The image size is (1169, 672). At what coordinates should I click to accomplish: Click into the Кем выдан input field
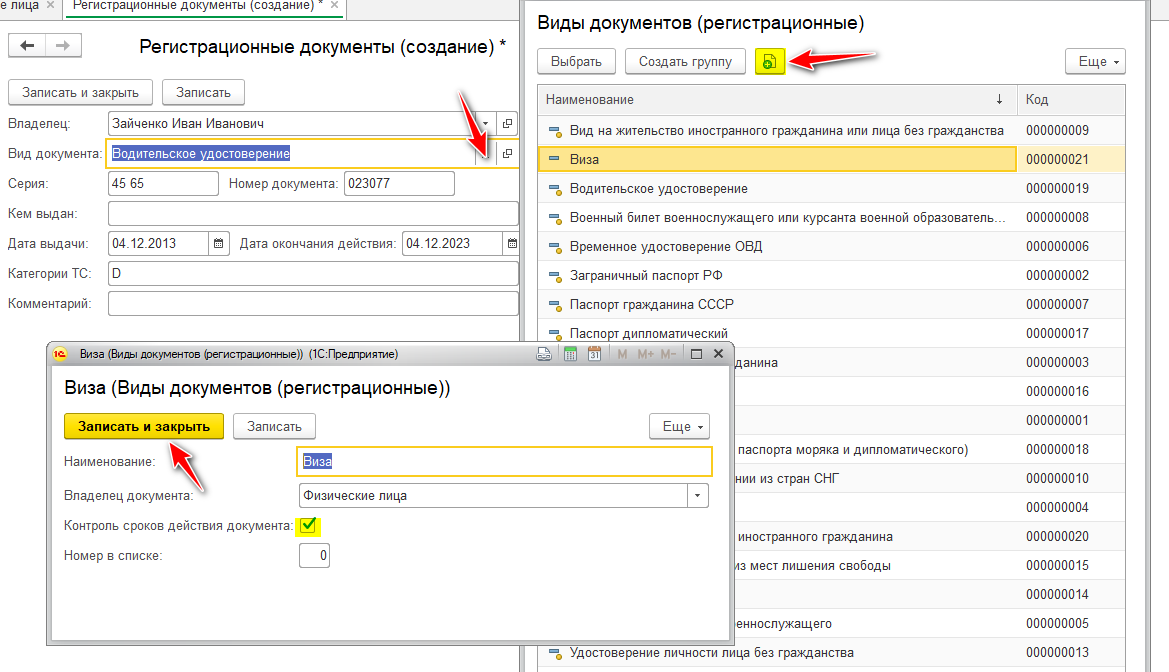coord(313,214)
